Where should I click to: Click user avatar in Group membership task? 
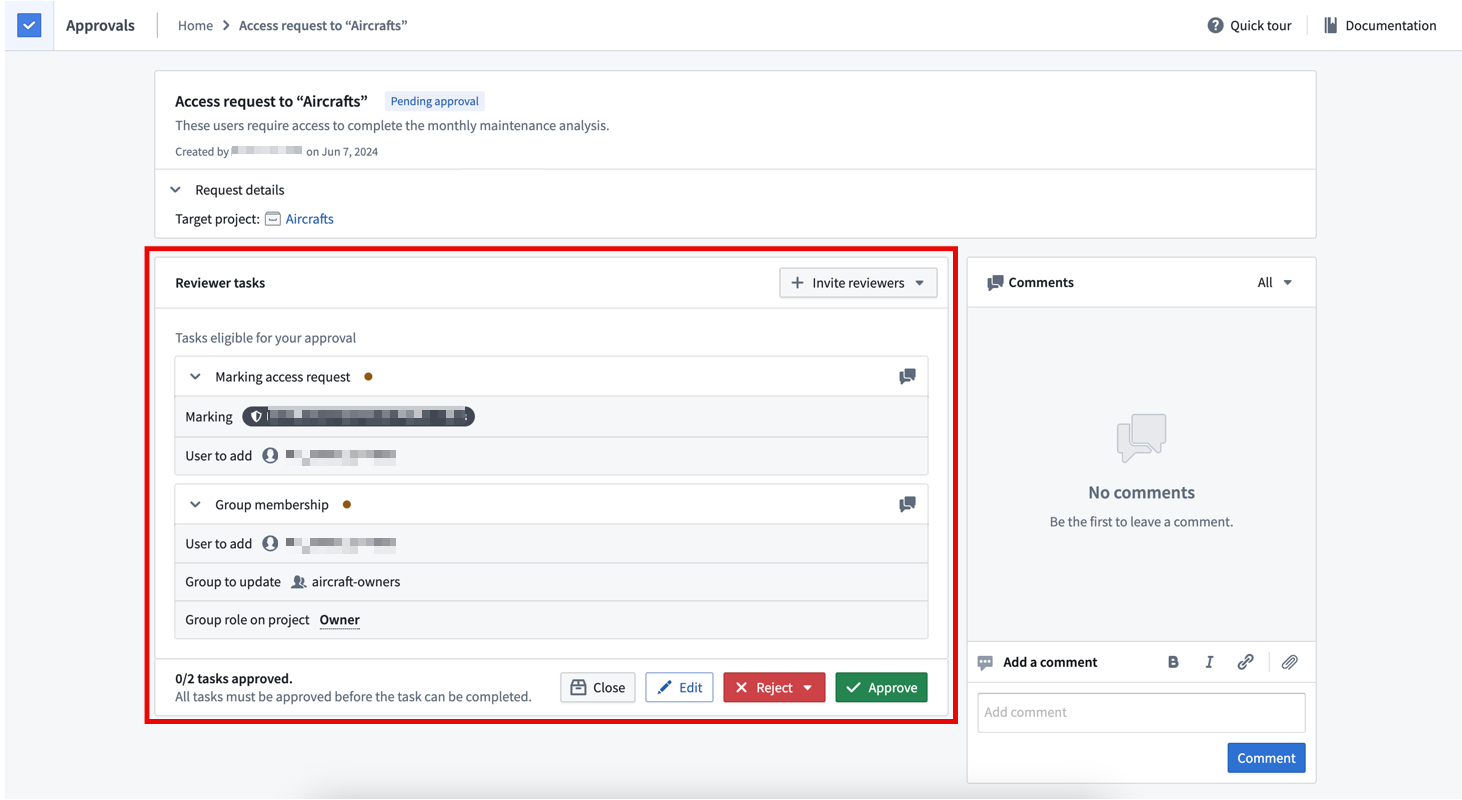(270, 544)
